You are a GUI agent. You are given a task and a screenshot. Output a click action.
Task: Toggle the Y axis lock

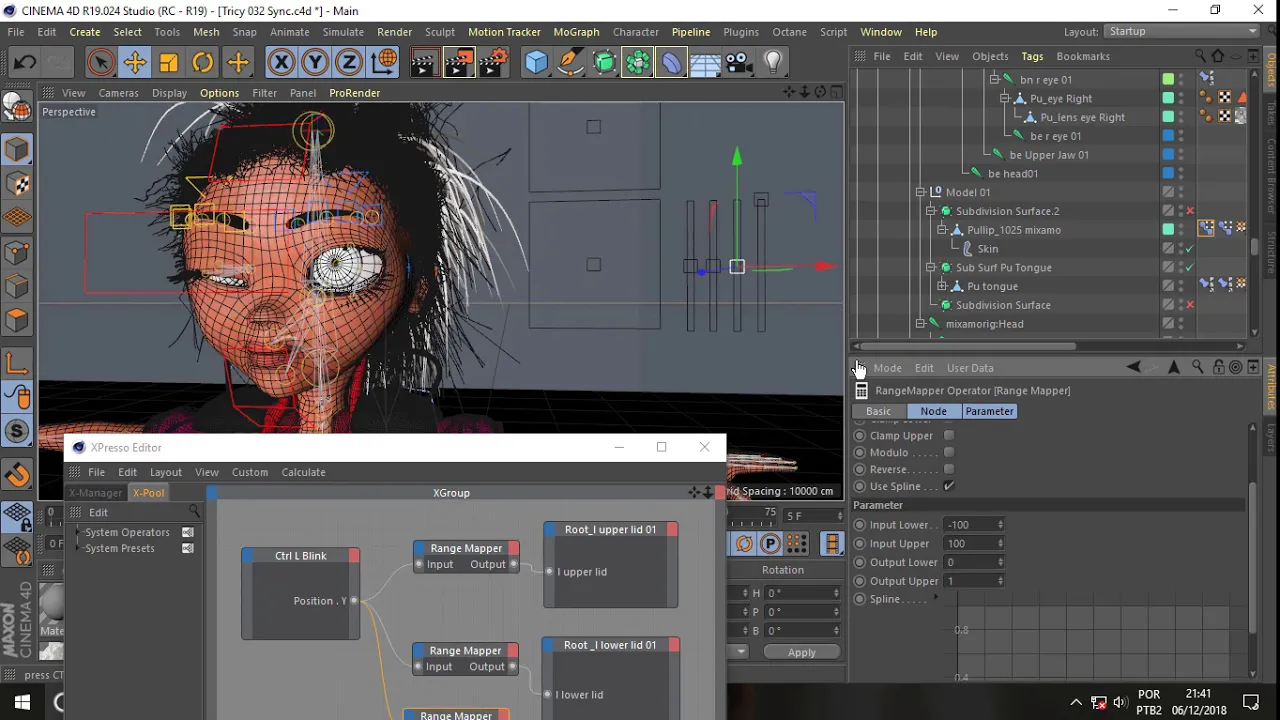click(x=314, y=63)
